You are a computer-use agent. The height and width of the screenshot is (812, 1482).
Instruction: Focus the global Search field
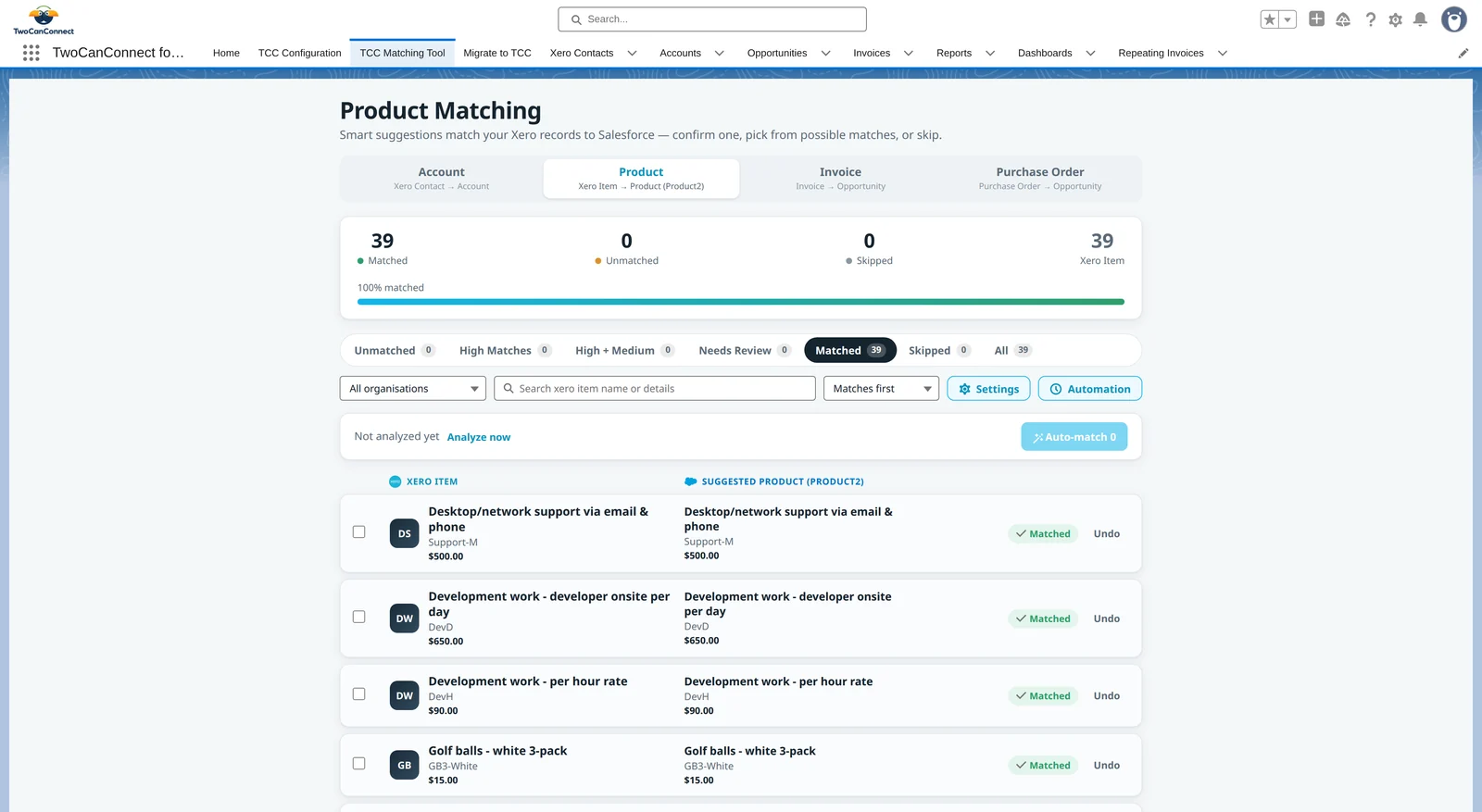712,19
